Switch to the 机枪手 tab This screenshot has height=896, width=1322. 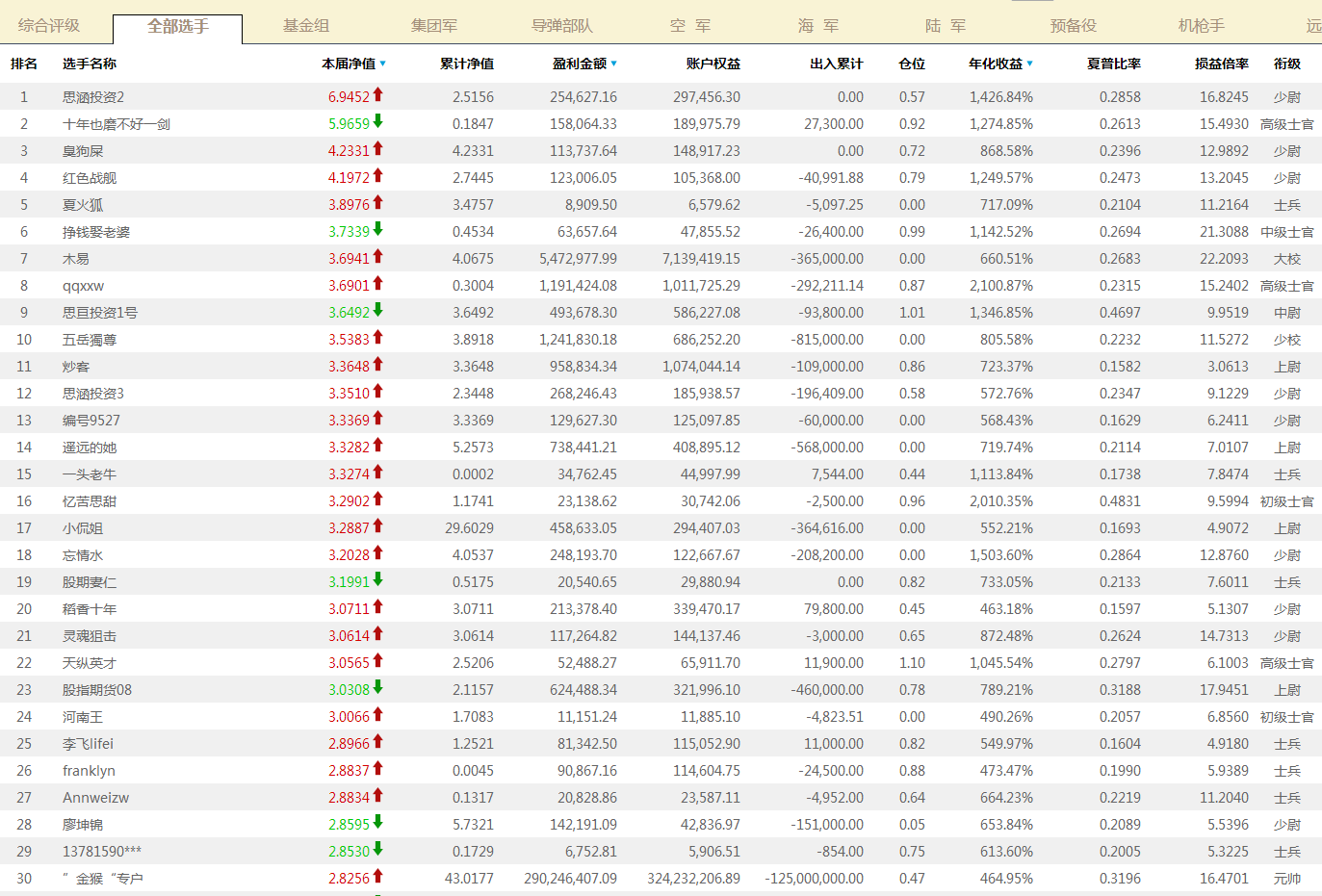click(1202, 26)
